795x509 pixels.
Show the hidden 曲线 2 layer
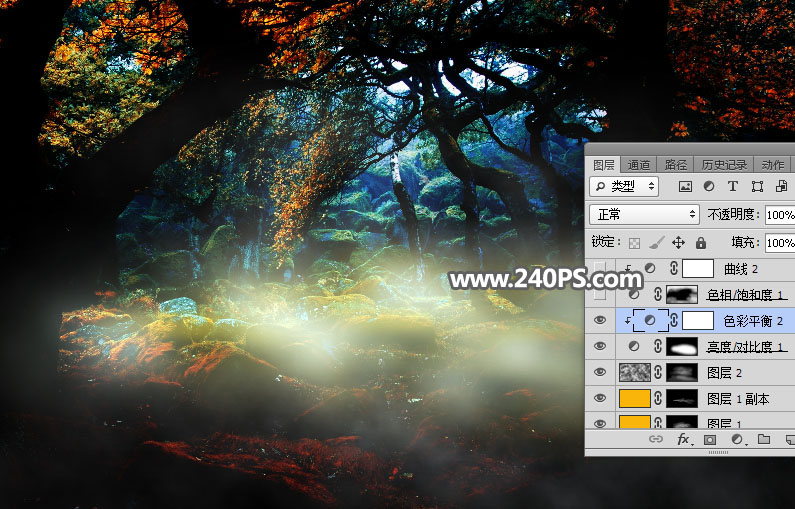point(600,269)
